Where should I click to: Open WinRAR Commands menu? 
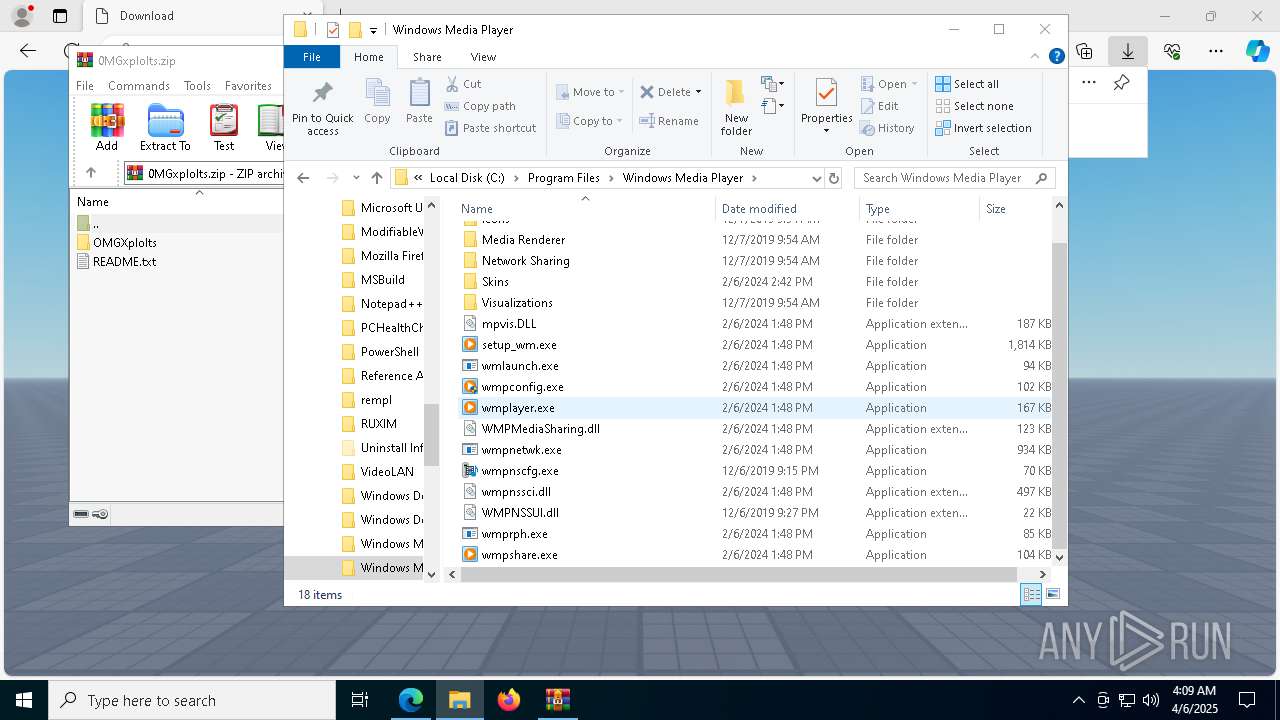(139, 86)
